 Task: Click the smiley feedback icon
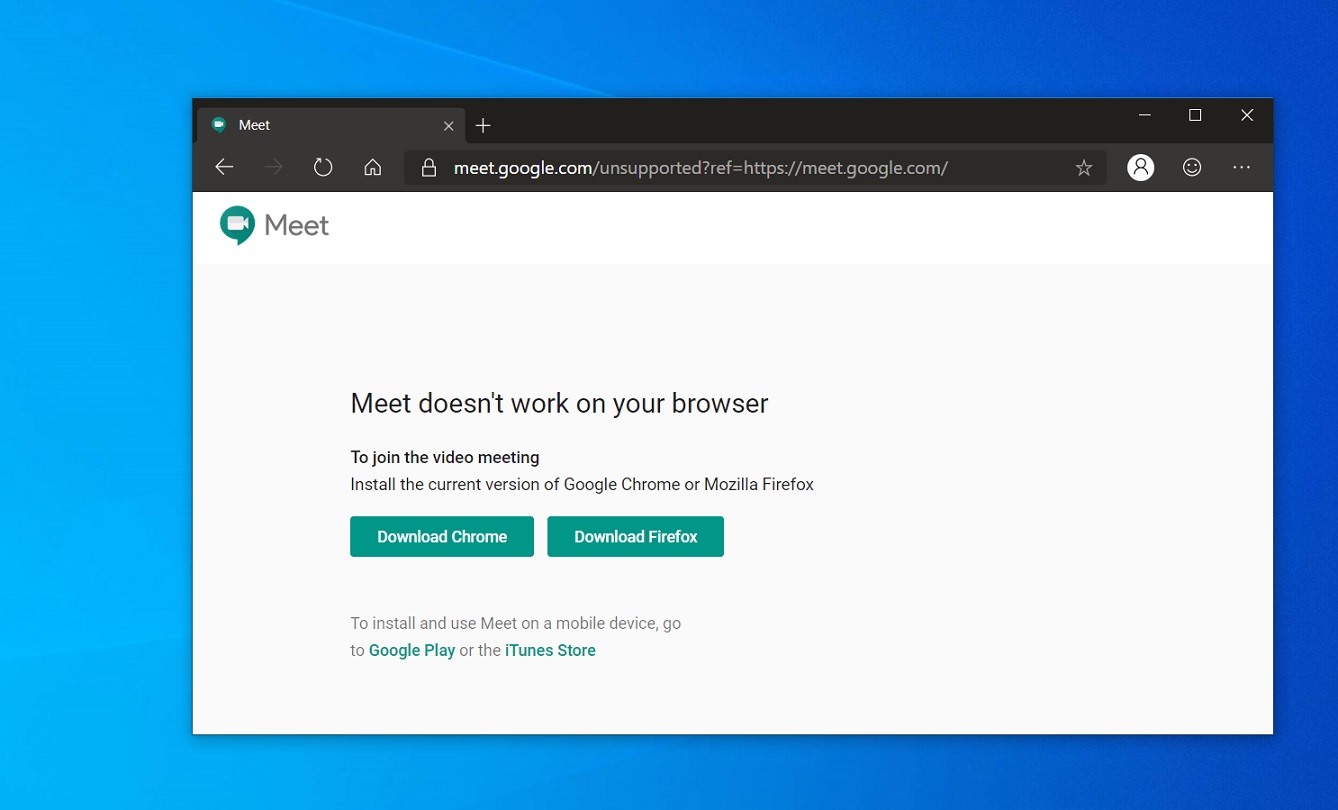tap(1192, 168)
